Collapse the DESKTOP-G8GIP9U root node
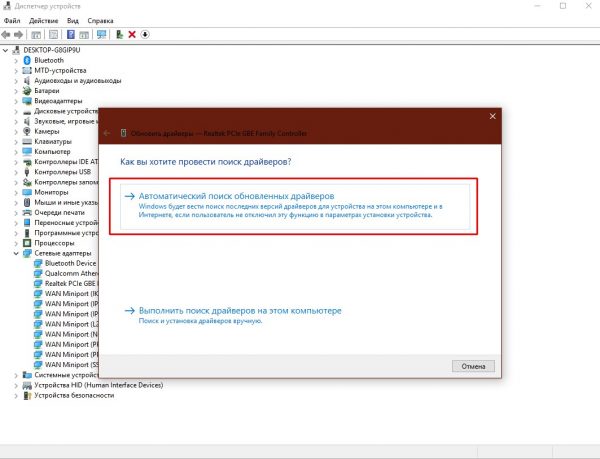 pyautogui.click(x=5, y=50)
